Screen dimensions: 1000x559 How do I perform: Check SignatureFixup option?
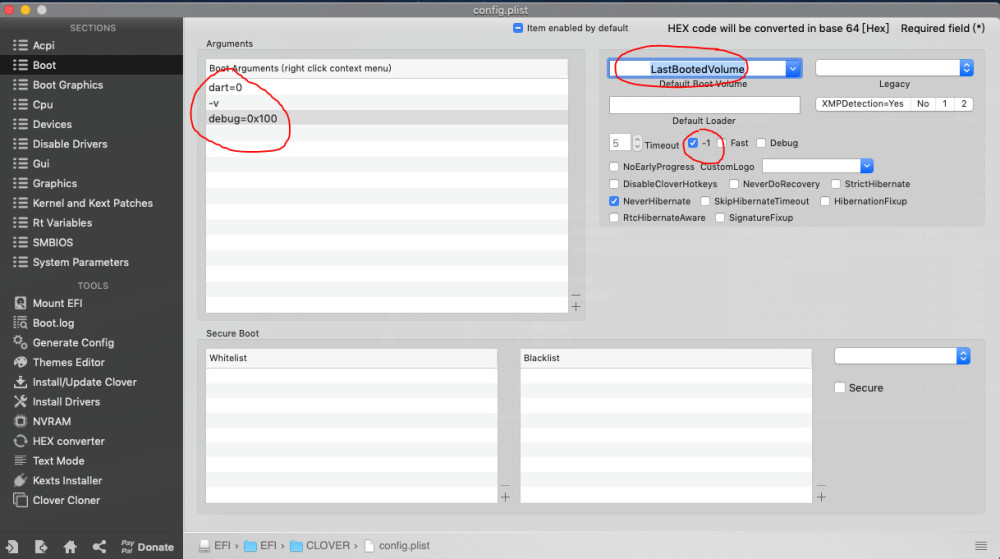click(x=720, y=217)
